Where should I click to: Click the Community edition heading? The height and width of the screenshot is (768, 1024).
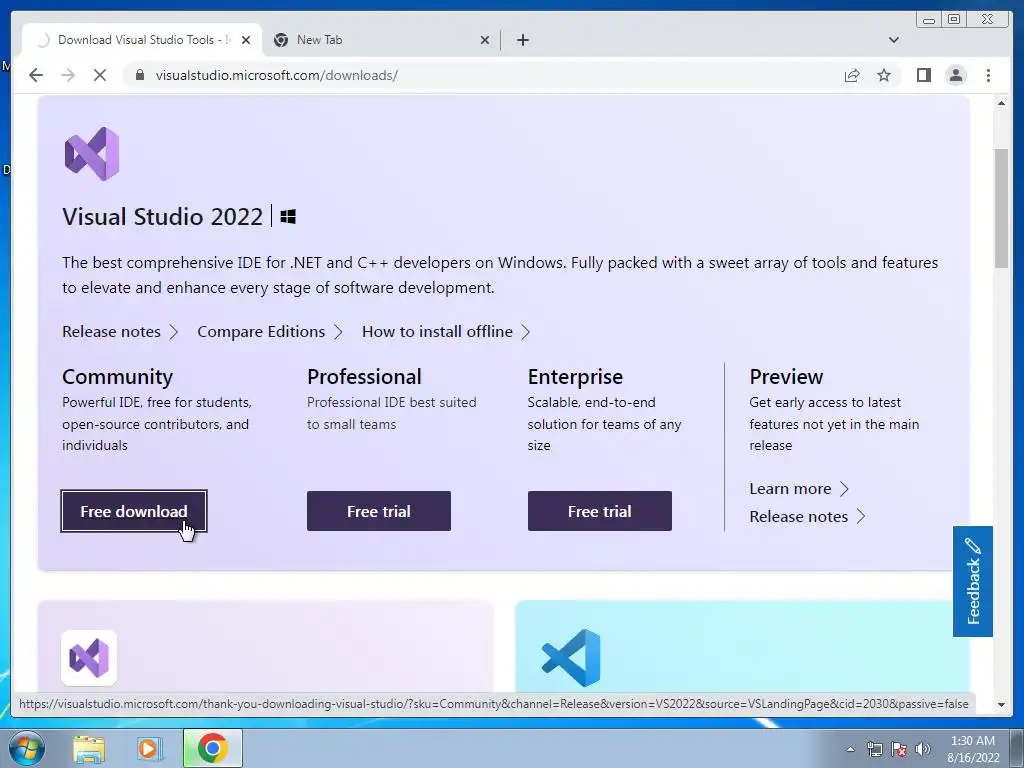(118, 377)
